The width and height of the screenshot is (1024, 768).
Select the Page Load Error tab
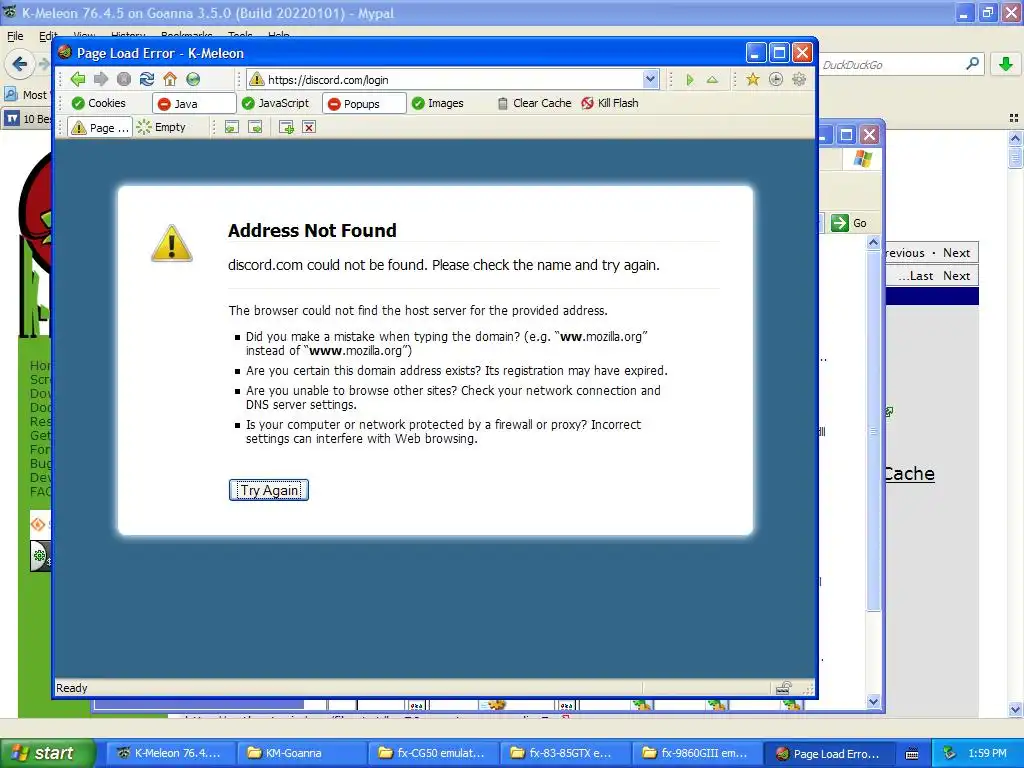coord(100,127)
